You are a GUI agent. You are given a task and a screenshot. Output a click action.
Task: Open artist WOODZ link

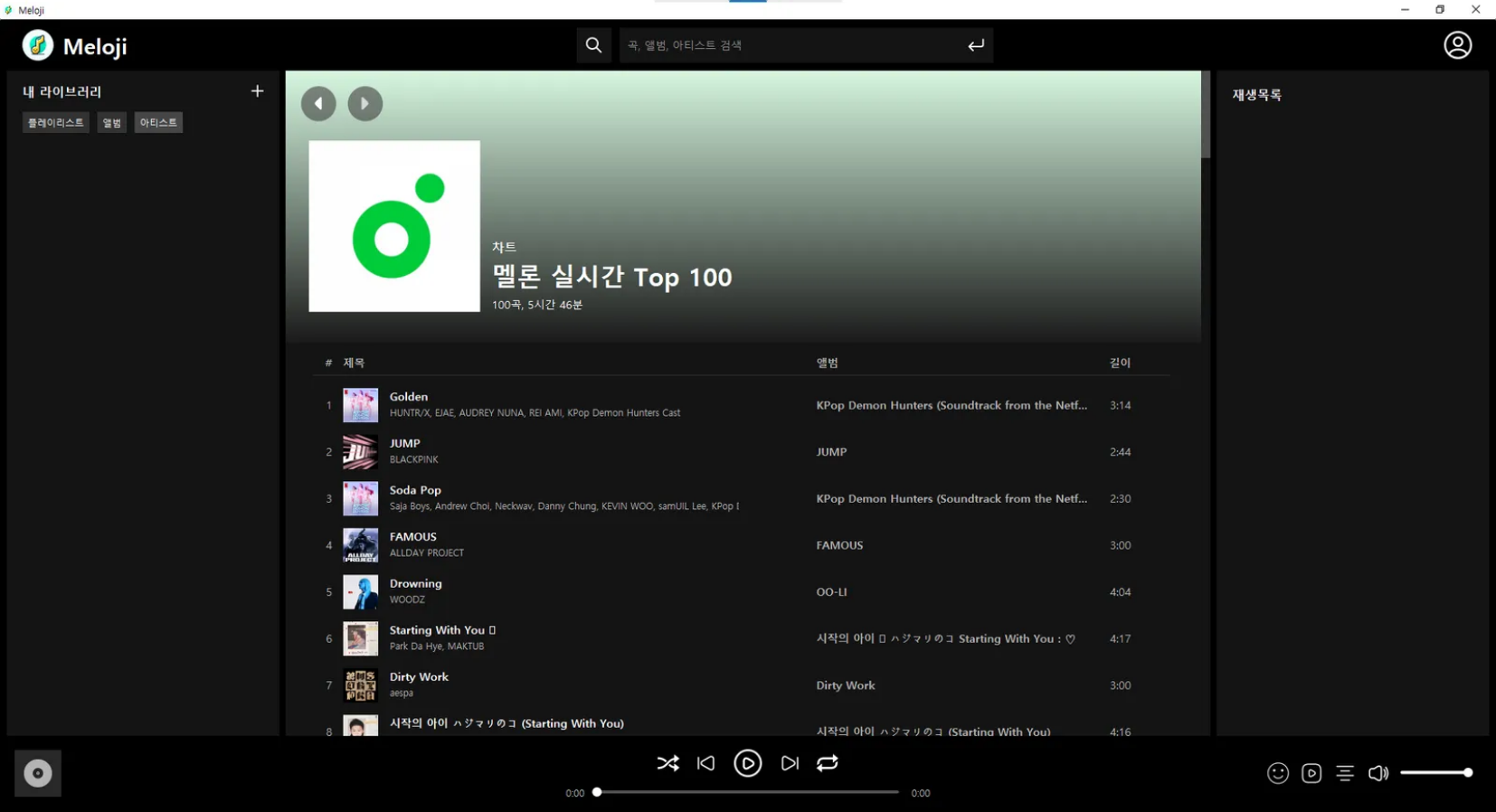click(x=407, y=600)
